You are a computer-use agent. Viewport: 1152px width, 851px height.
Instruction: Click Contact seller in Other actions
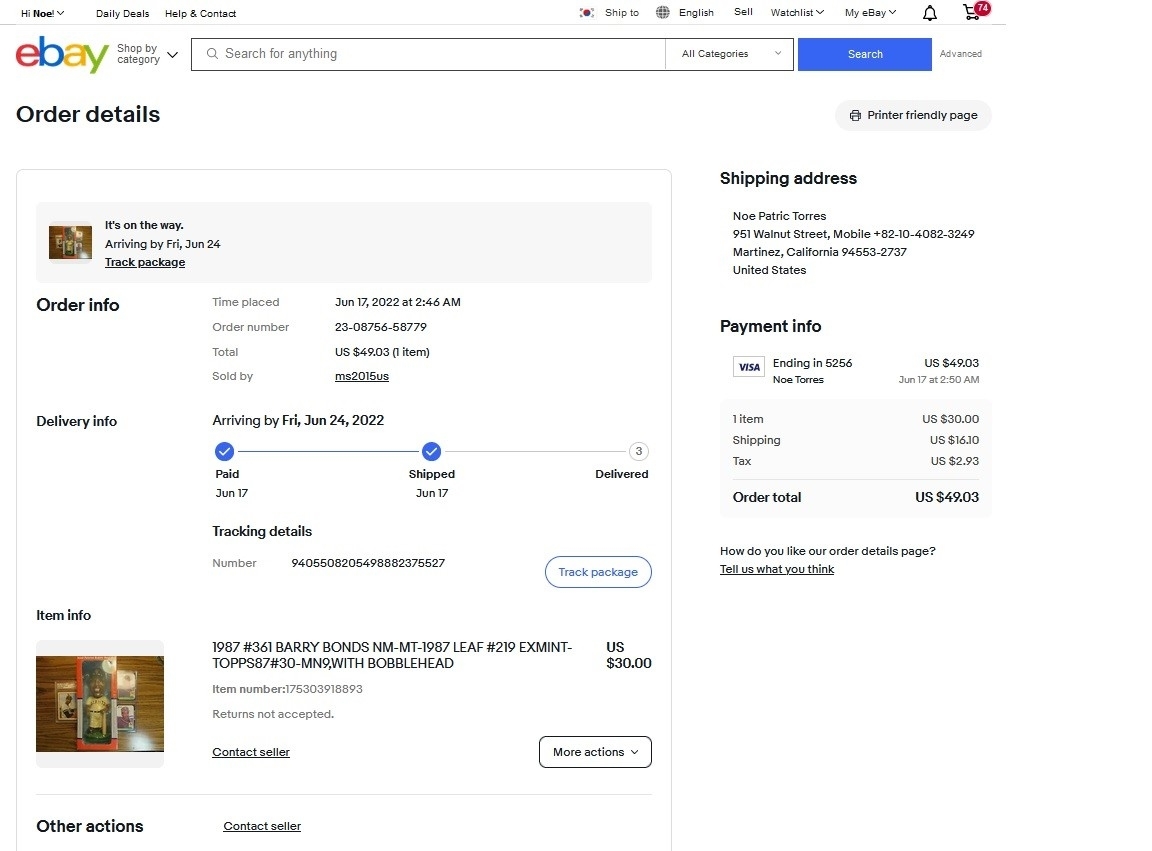[262, 826]
